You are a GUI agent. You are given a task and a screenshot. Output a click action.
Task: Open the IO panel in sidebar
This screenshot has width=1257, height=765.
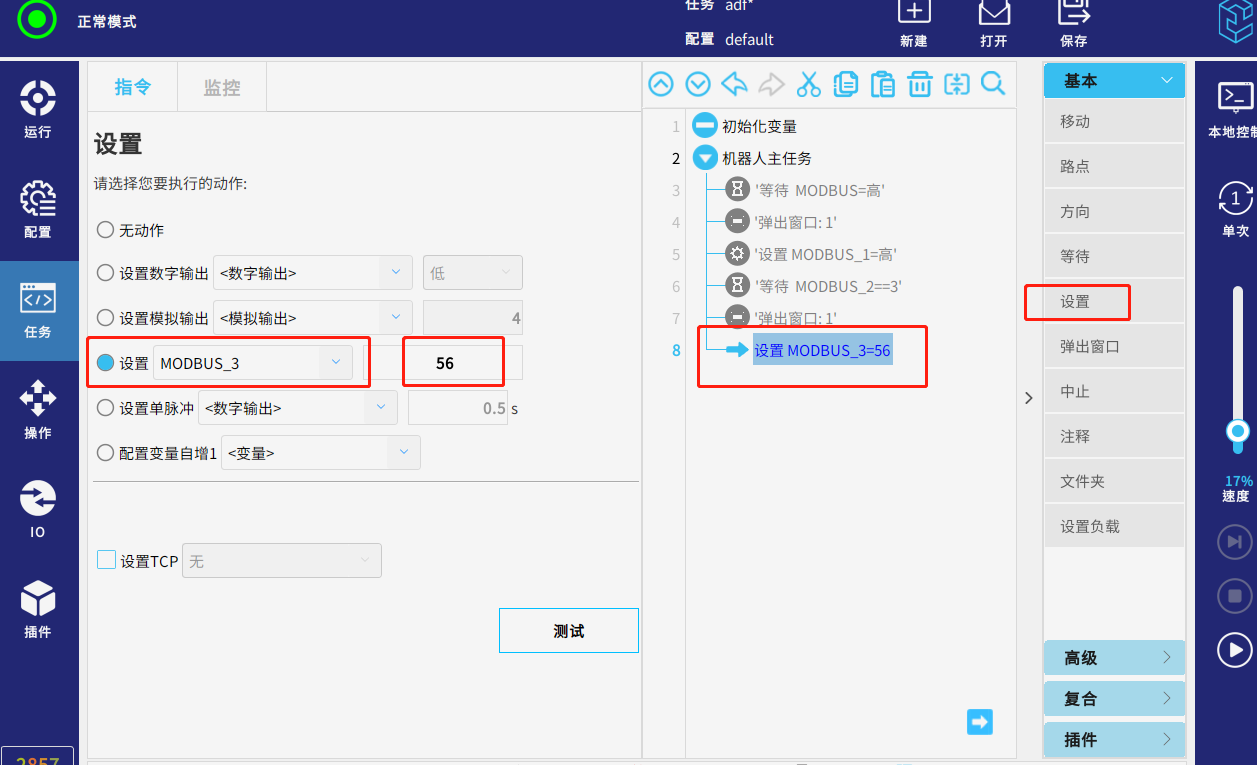38,509
